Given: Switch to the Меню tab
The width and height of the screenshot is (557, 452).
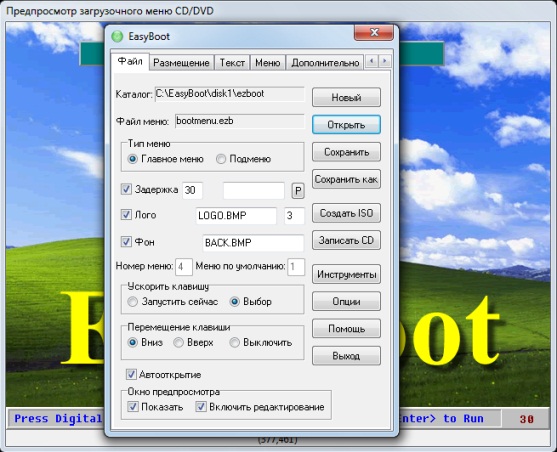Looking at the screenshot, I should point(267,63).
